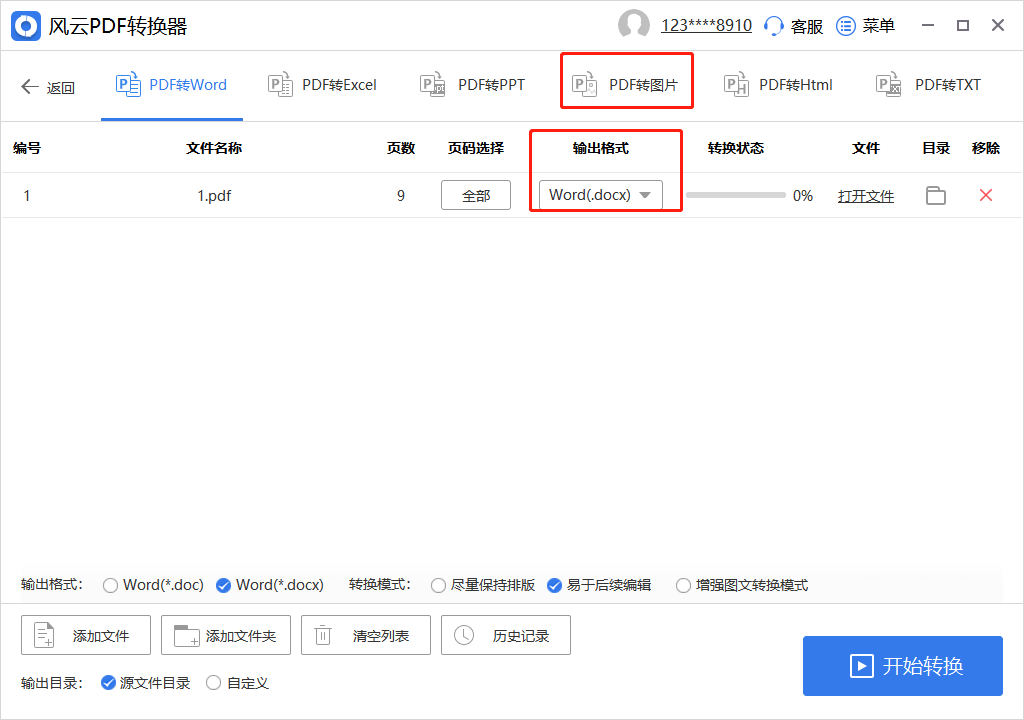Click the 返回 text
This screenshot has height=720, width=1024.
pos(61,87)
